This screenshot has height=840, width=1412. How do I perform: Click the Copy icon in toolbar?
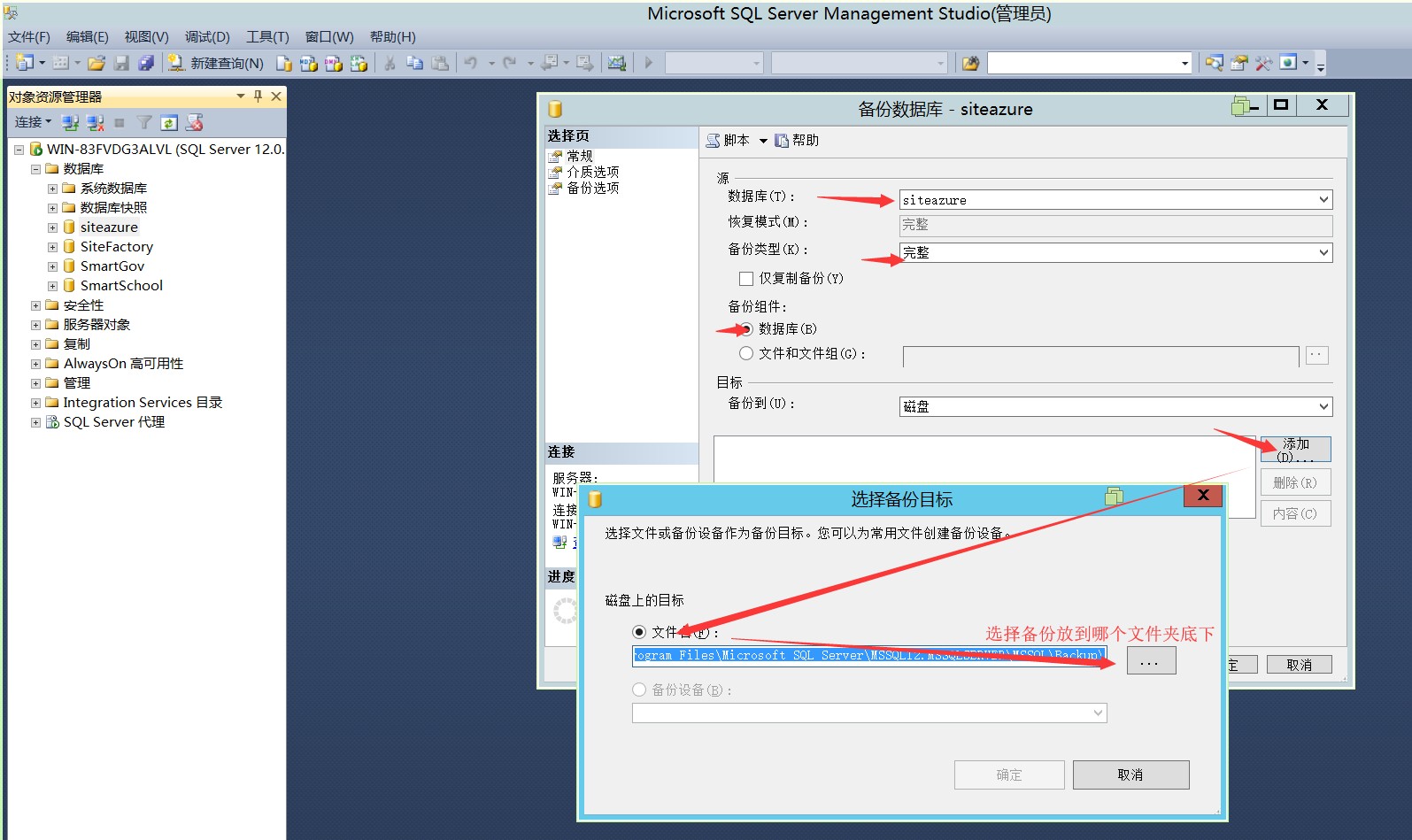tap(414, 63)
